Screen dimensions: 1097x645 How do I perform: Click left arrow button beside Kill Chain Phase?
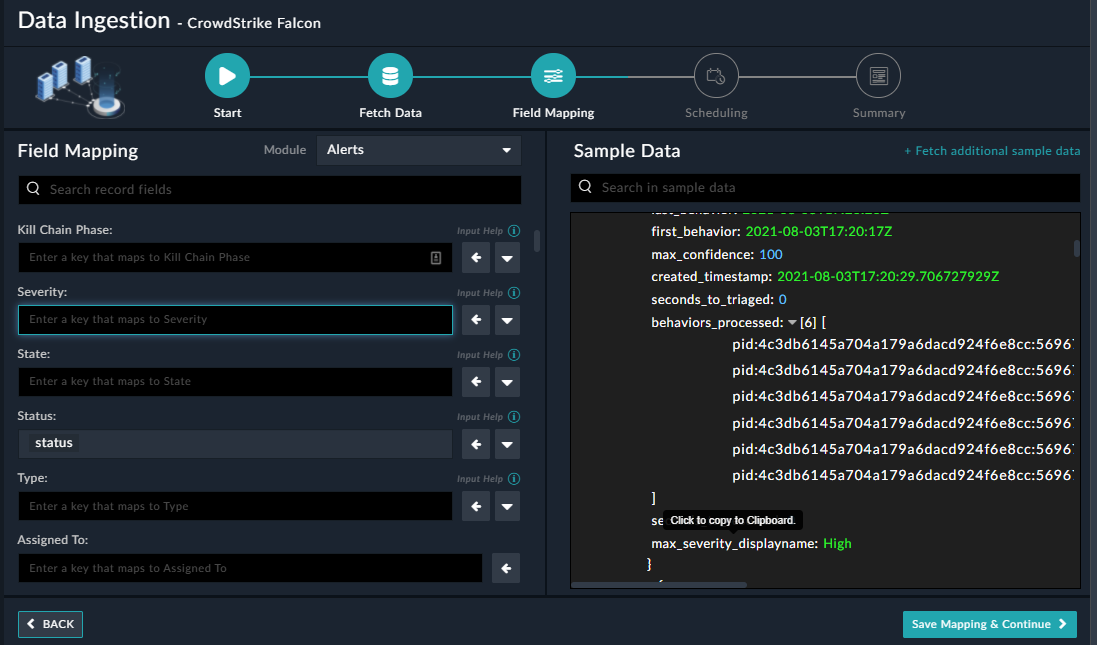(476, 258)
